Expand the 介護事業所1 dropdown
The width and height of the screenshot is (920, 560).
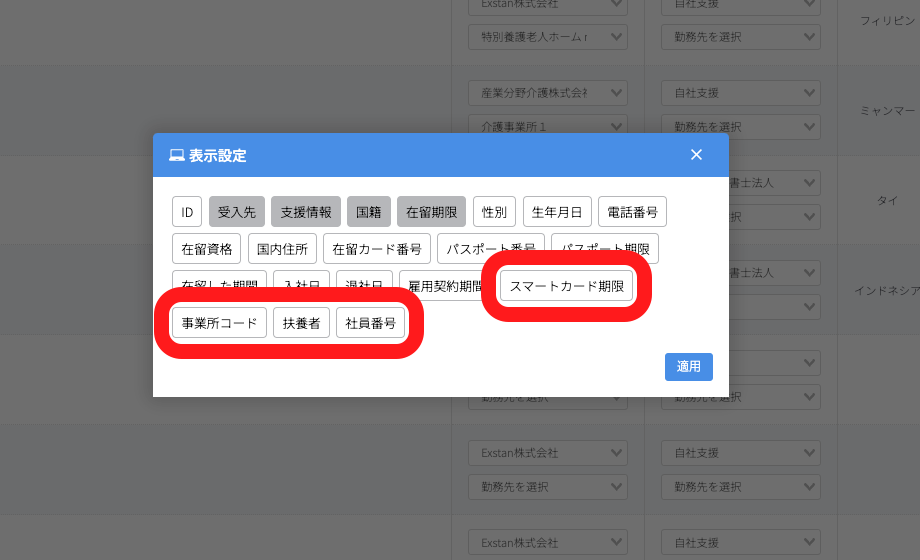(x=547, y=127)
